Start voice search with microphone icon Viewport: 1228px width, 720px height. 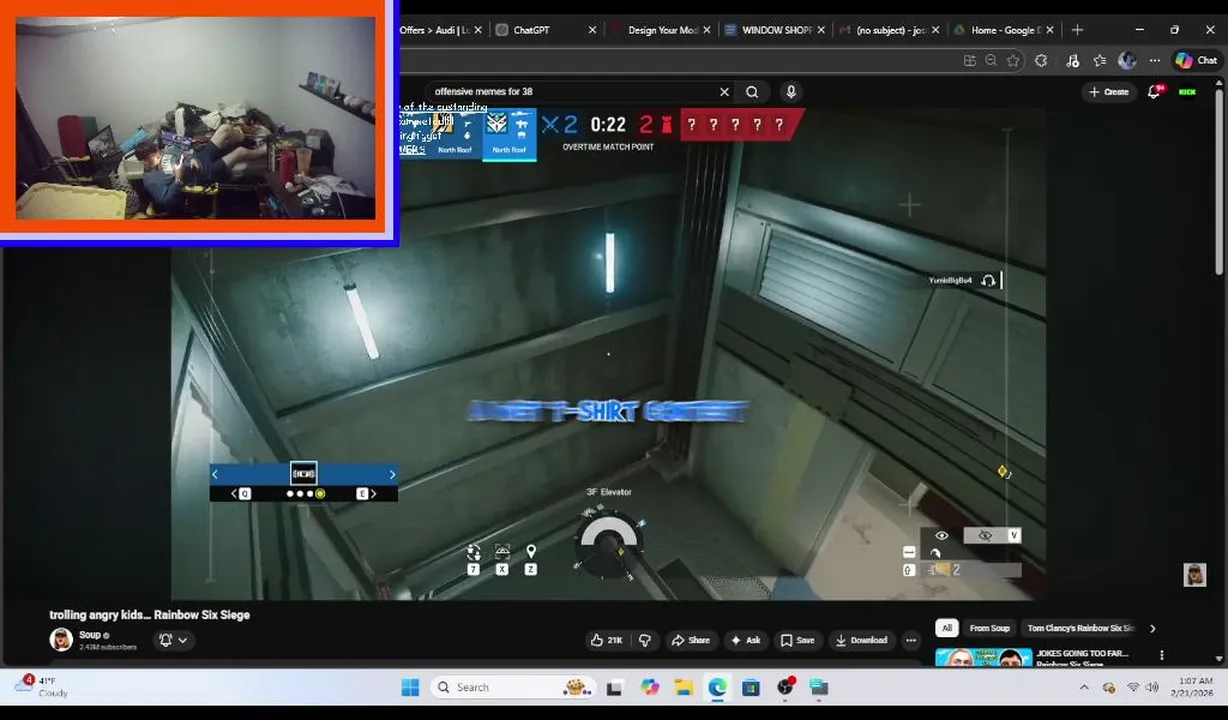(x=791, y=92)
